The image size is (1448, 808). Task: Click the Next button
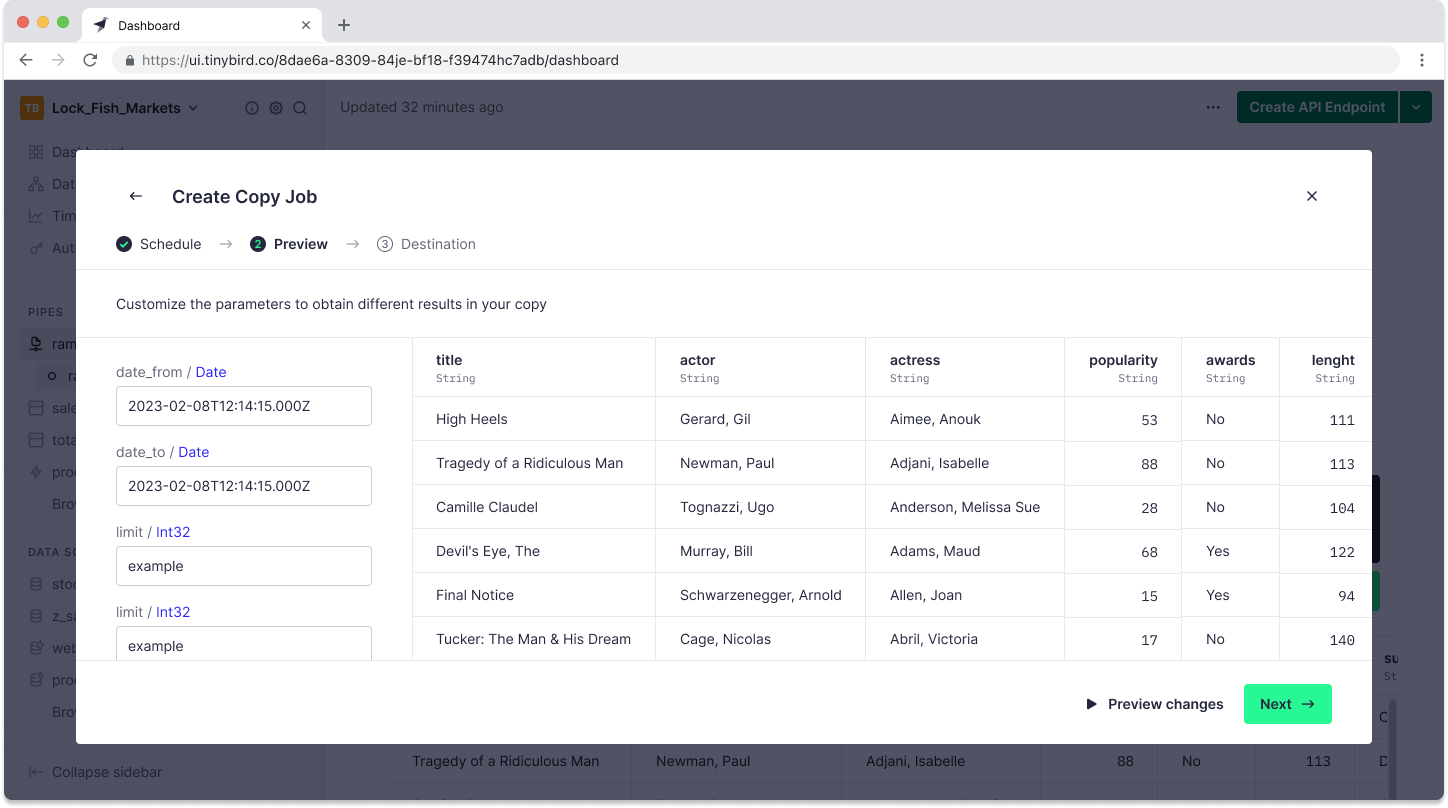[1287, 704]
